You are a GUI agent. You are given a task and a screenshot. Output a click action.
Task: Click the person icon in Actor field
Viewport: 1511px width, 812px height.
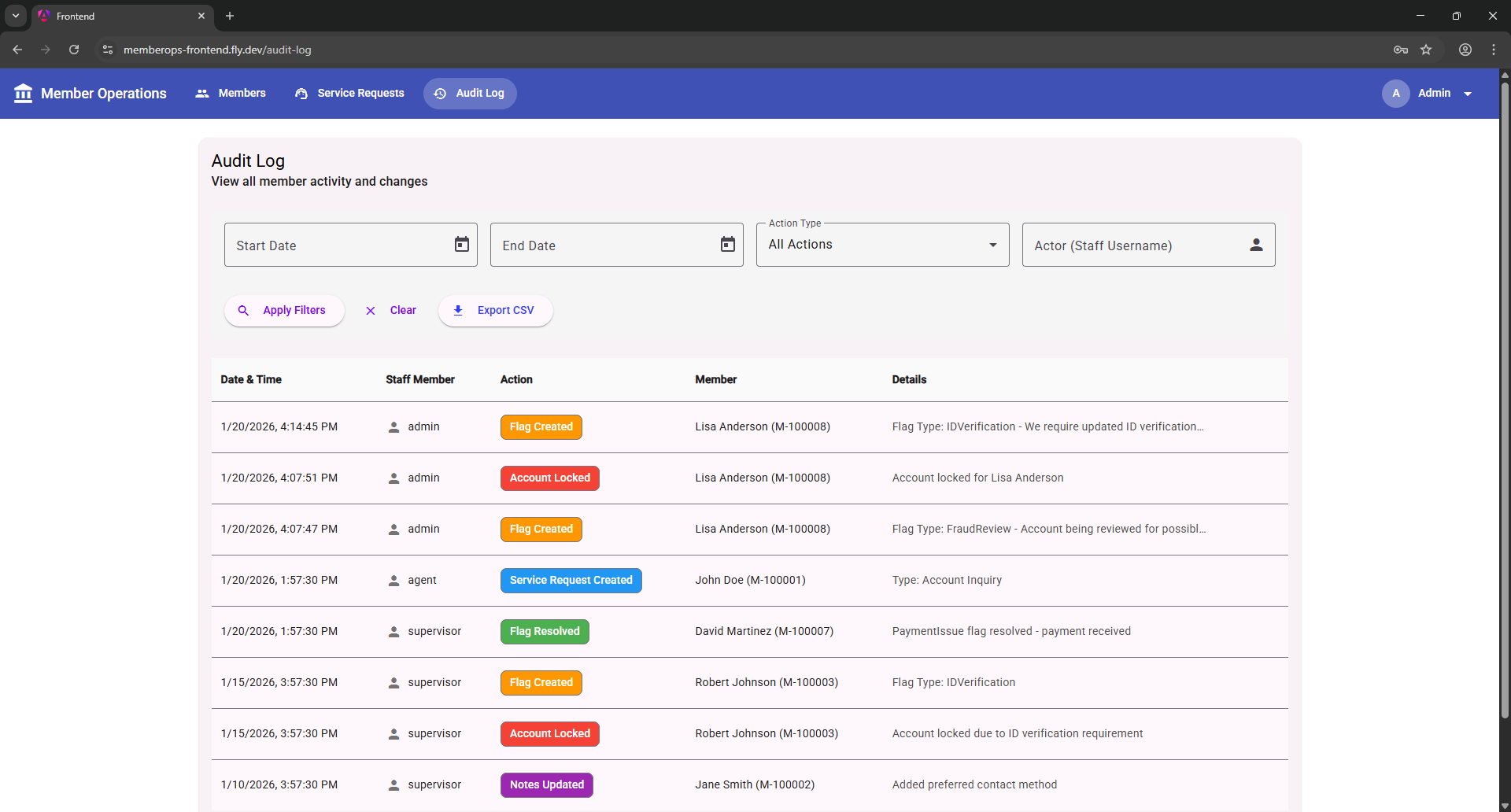pos(1256,245)
